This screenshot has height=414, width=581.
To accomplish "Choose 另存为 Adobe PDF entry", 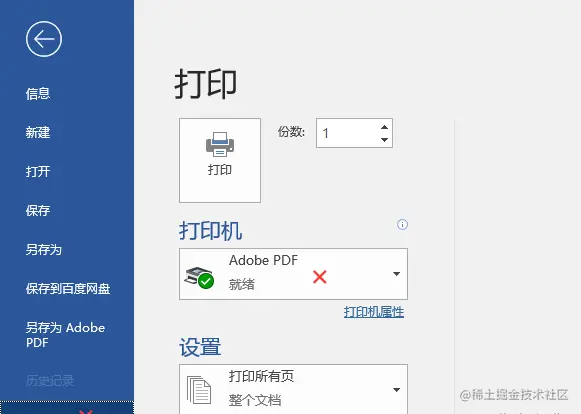I will pos(65,335).
